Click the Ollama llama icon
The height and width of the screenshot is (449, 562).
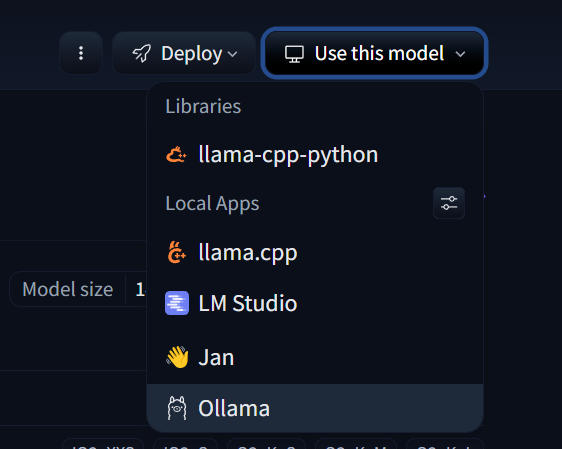[177, 408]
